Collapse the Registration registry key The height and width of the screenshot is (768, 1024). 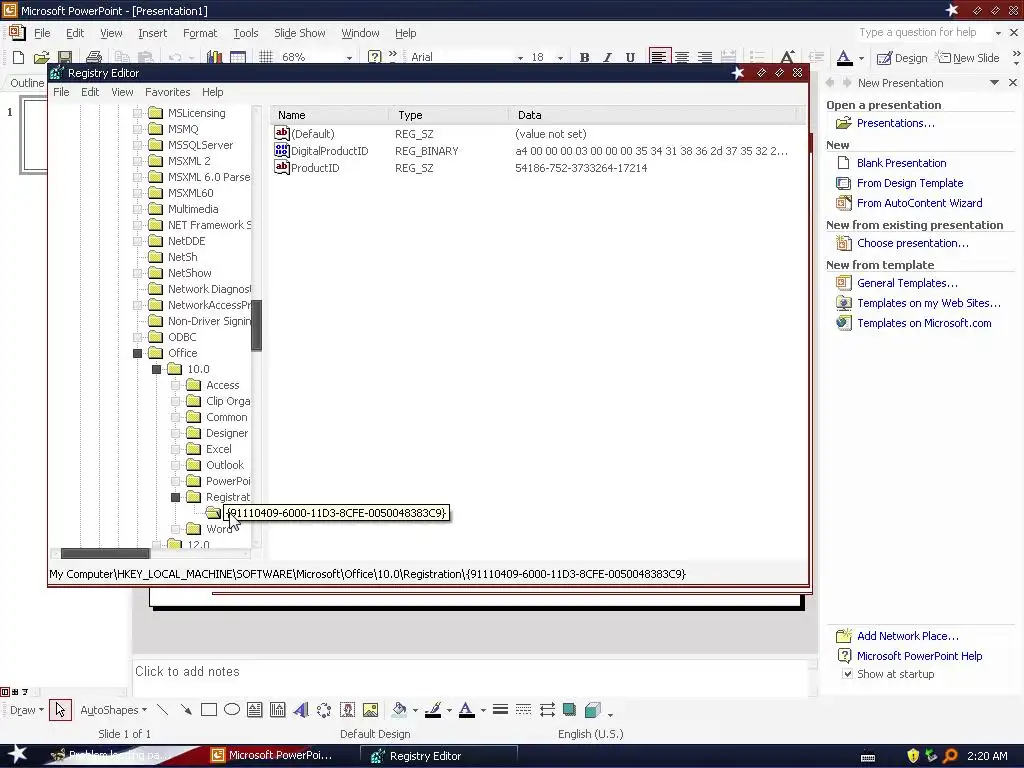176,497
